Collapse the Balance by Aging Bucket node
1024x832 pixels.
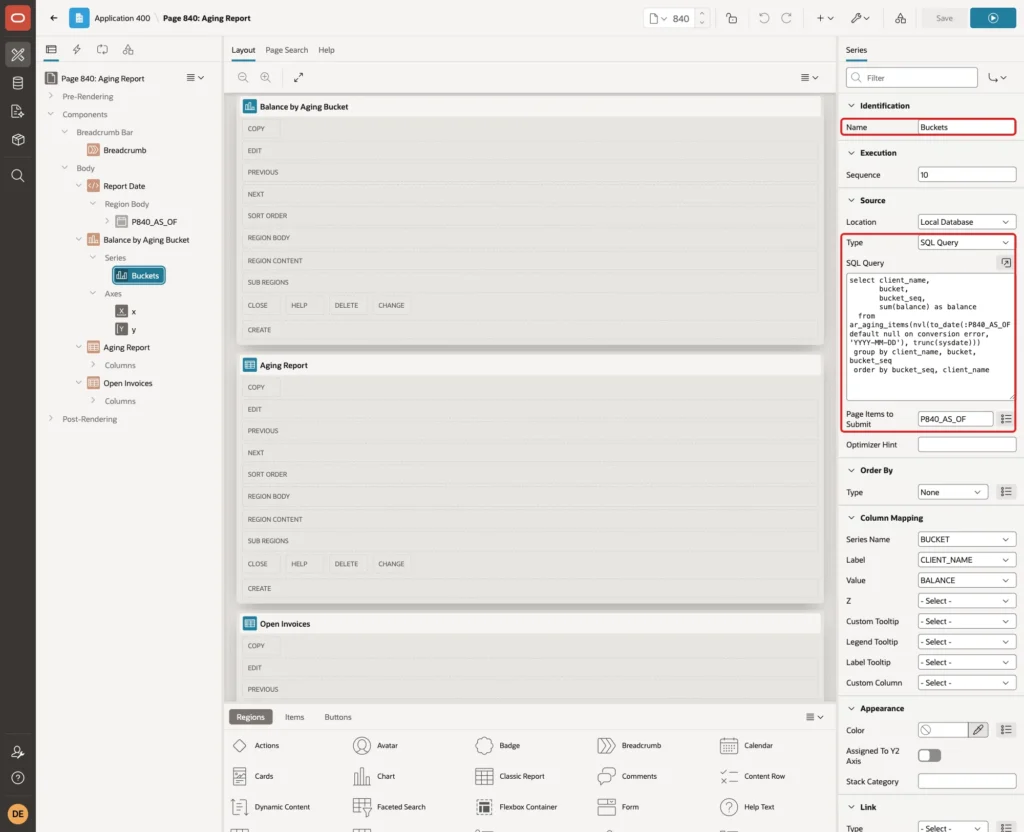pyautogui.click(x=78, y=239)
